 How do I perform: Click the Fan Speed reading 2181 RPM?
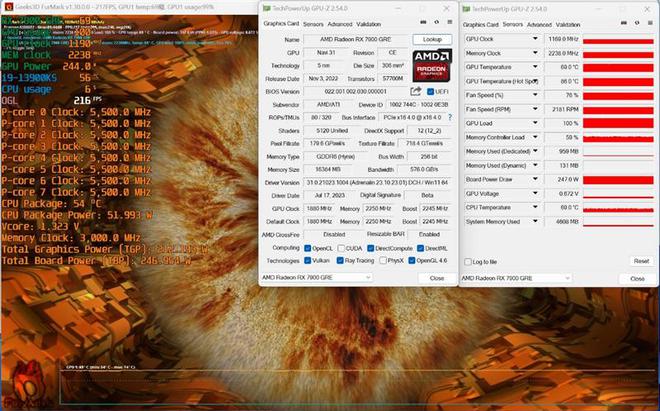click(x=562, y=109)
